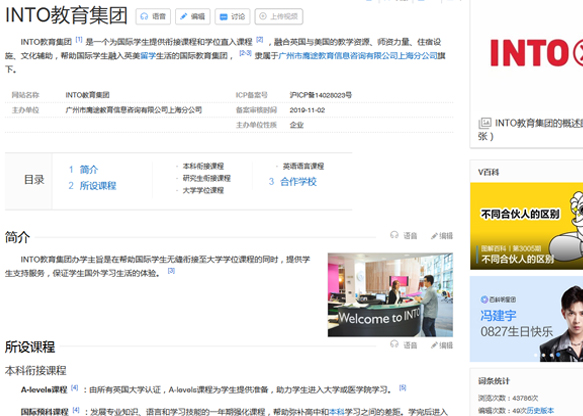Click 主办单位 value 广州市鹰途教育信息咨询有限公司上海分公司
The image size is (583, 416).
134,110
